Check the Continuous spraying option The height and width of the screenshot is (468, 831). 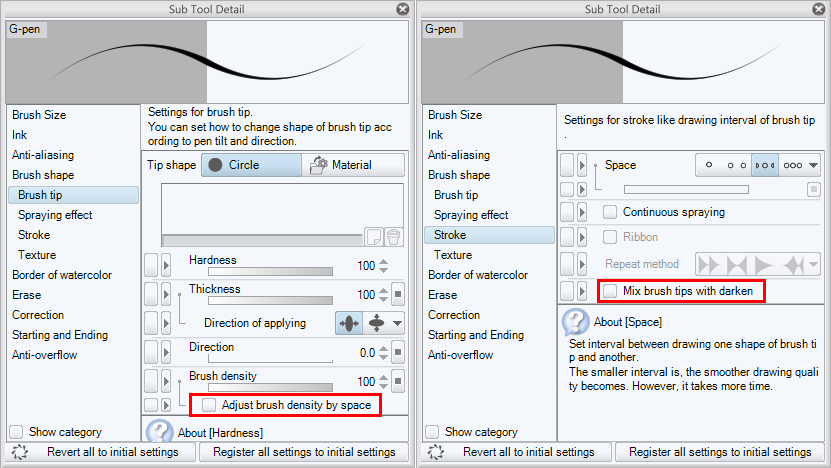point(609,212)
